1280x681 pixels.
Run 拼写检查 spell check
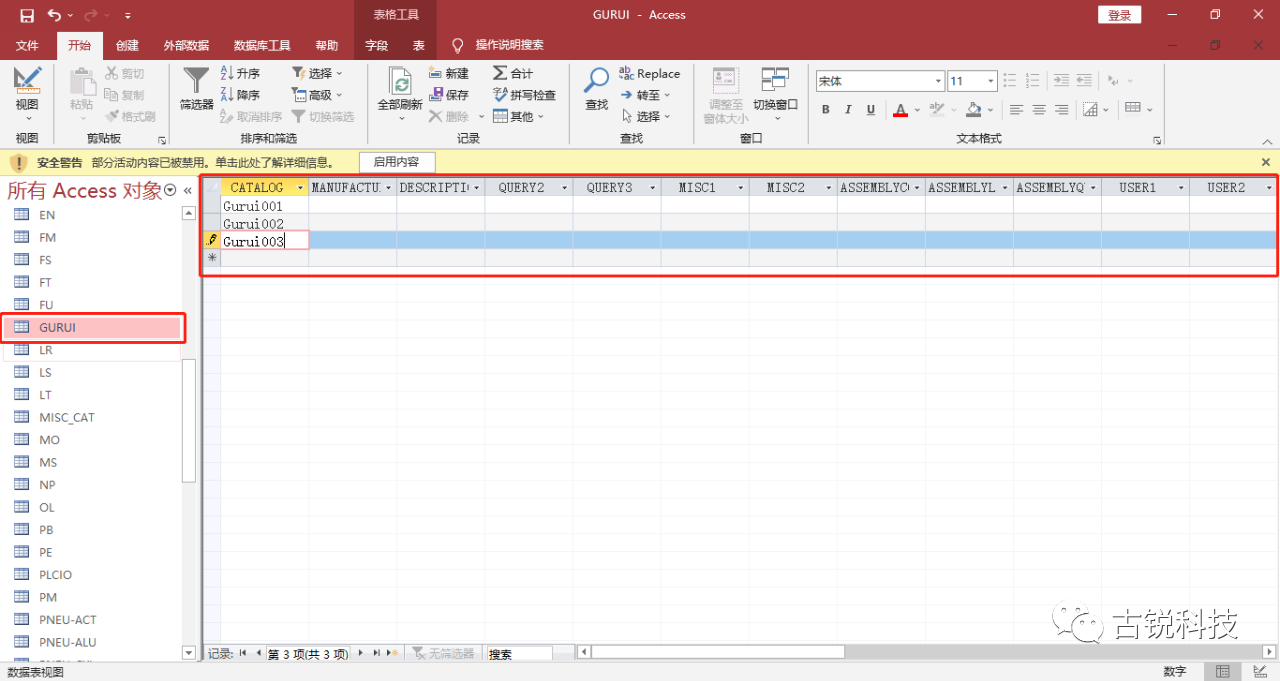(525, 95)
